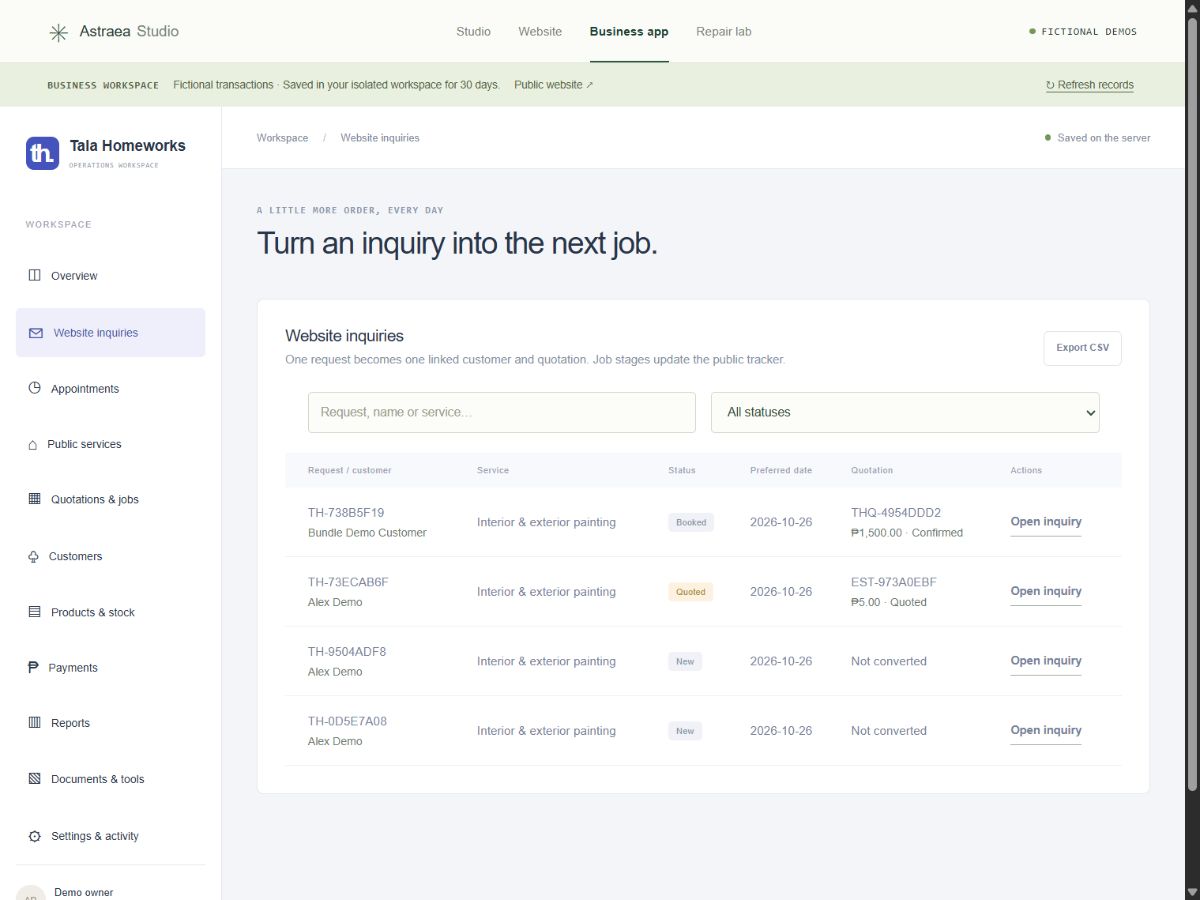Screen dimensions: 1200x900
Task: Switch to the Studio tab
Action: [473, 32]
